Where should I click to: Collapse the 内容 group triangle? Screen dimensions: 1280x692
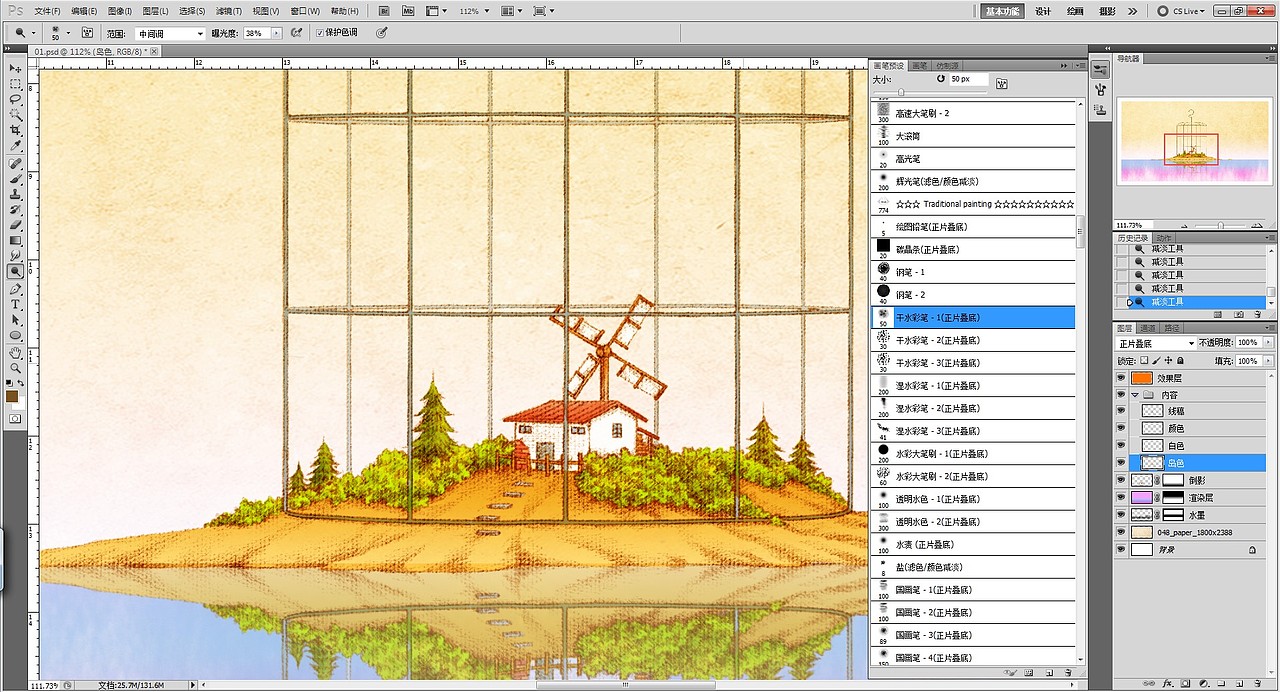1135,395
